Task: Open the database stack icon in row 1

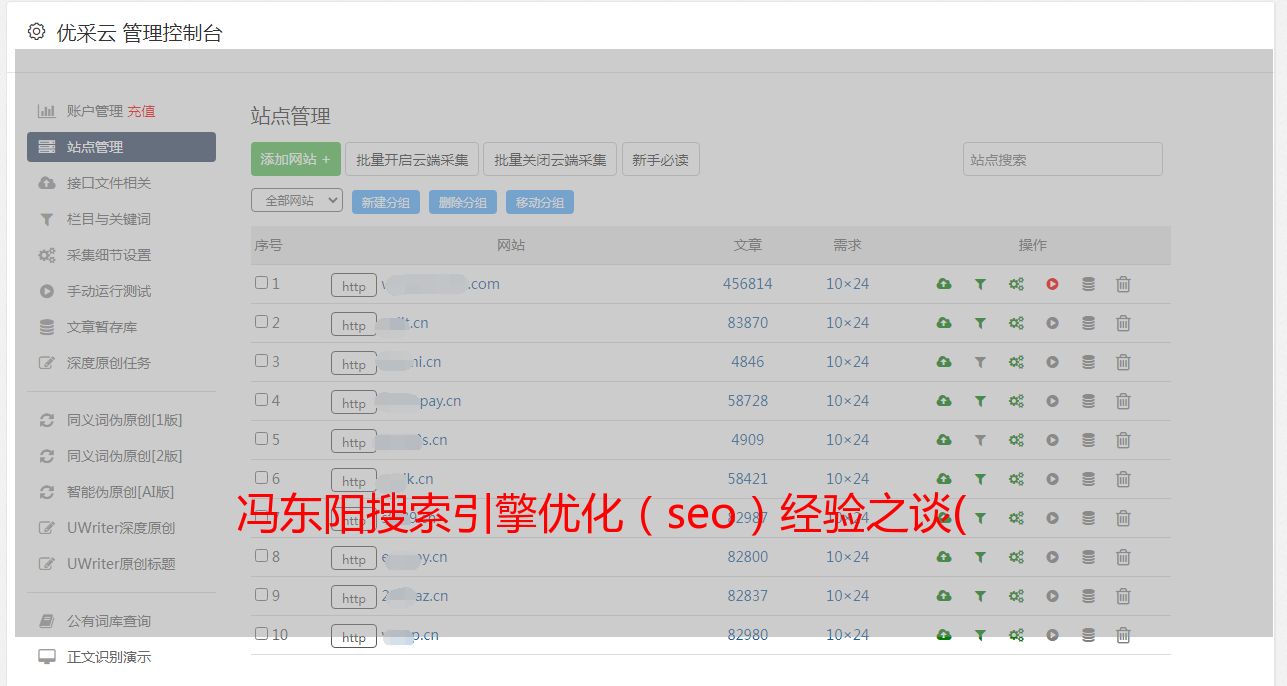Action: [1088, 284]
